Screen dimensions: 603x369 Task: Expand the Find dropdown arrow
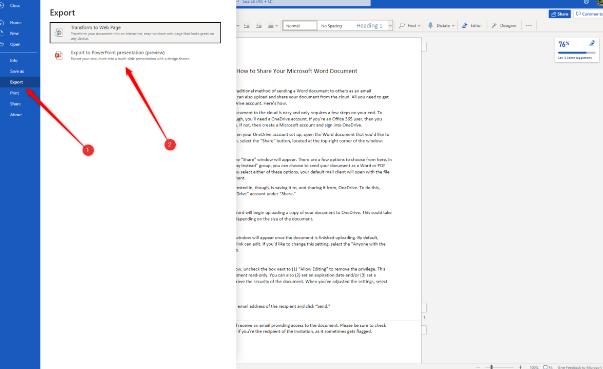click(x=419, y=26)
